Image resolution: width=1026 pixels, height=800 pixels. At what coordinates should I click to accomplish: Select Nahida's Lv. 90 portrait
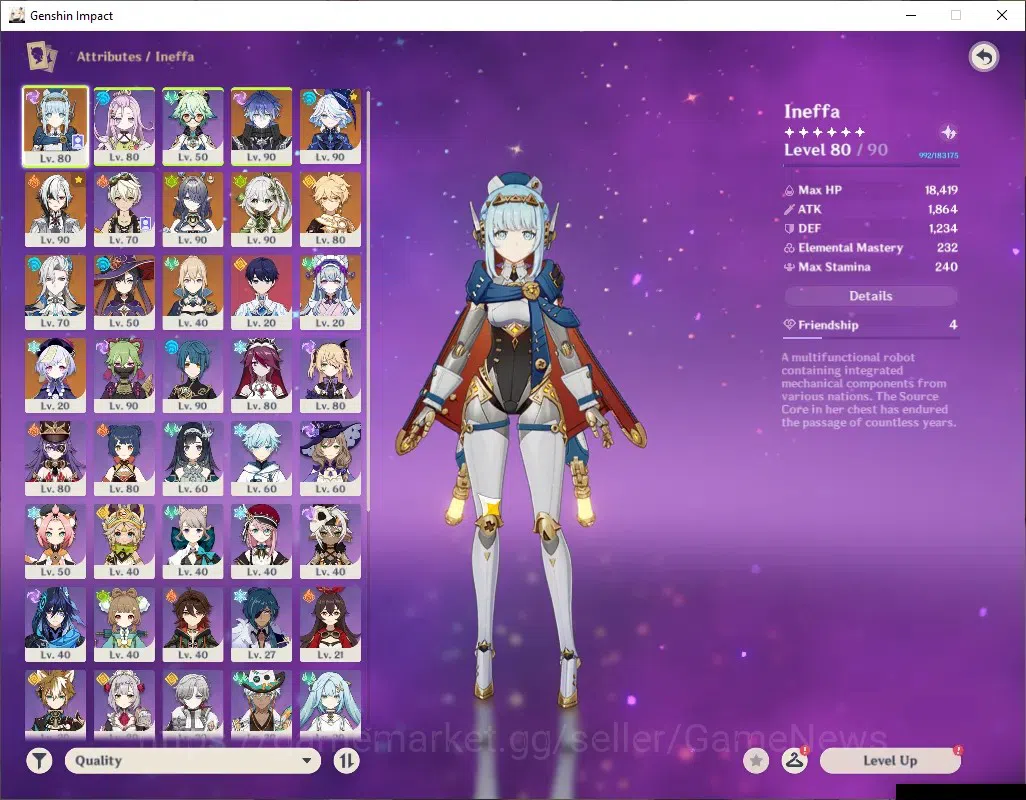(262, 210)
